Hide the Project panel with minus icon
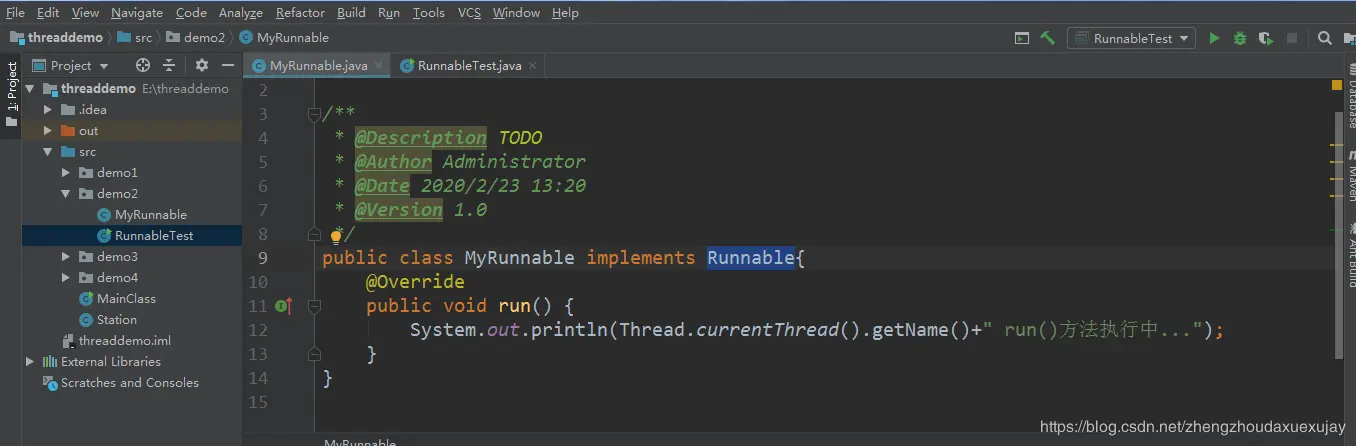Image resolution: width=1356 pixels, height=446 pixels. coord(227,65)
